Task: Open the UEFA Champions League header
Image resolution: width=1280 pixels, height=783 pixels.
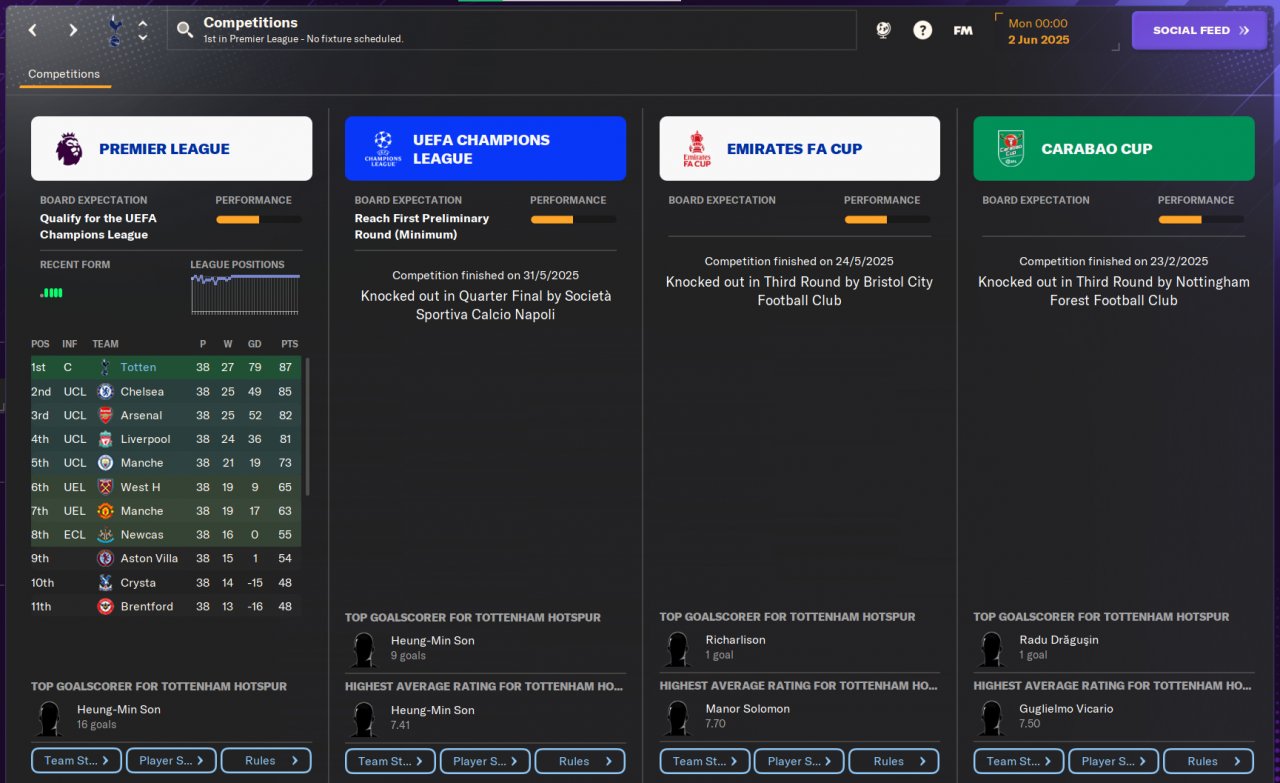Action: tap(485, 149)
